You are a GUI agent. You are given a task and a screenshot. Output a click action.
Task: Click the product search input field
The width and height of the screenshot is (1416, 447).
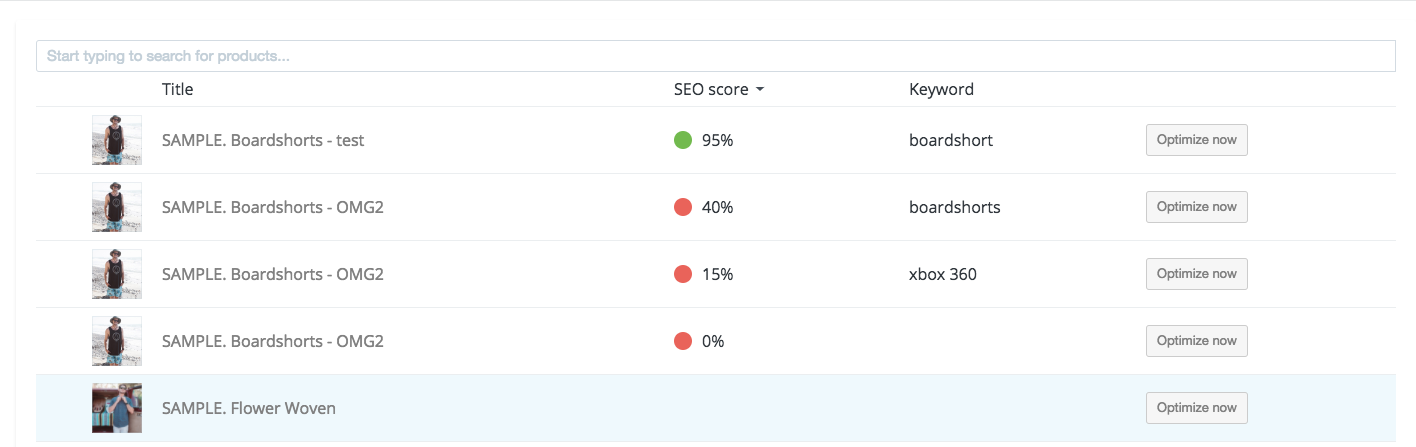715,56
